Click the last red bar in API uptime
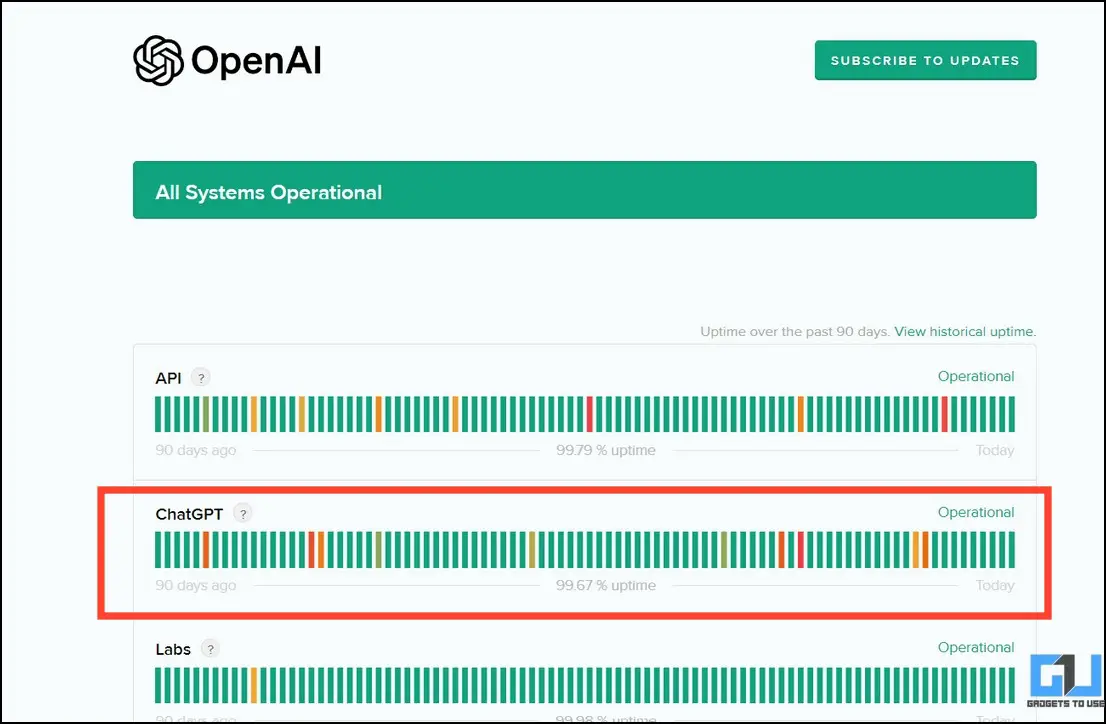Screen dimensions: 1106x724 click(x=944, y=414)
